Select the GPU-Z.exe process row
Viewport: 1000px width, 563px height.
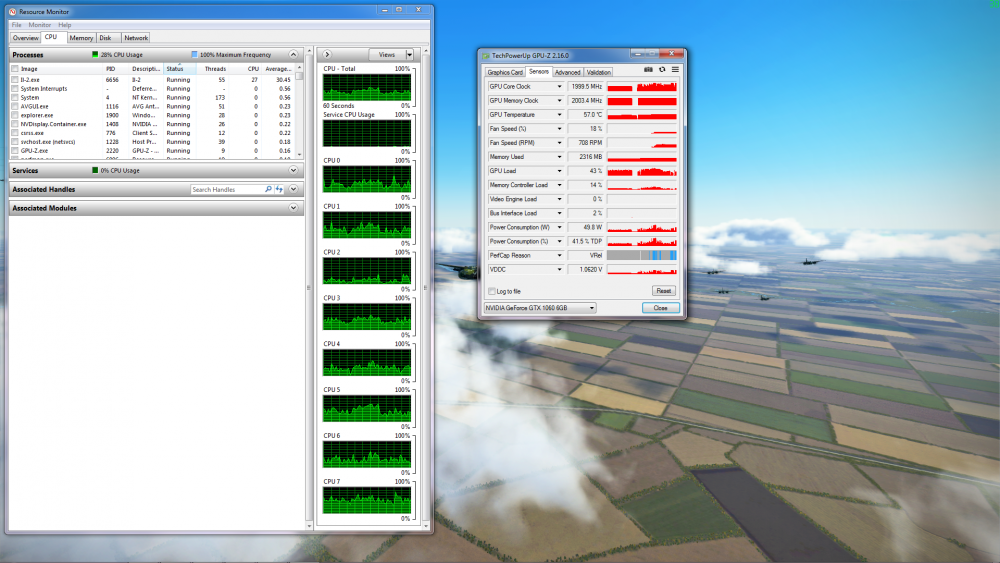point(153,151)
